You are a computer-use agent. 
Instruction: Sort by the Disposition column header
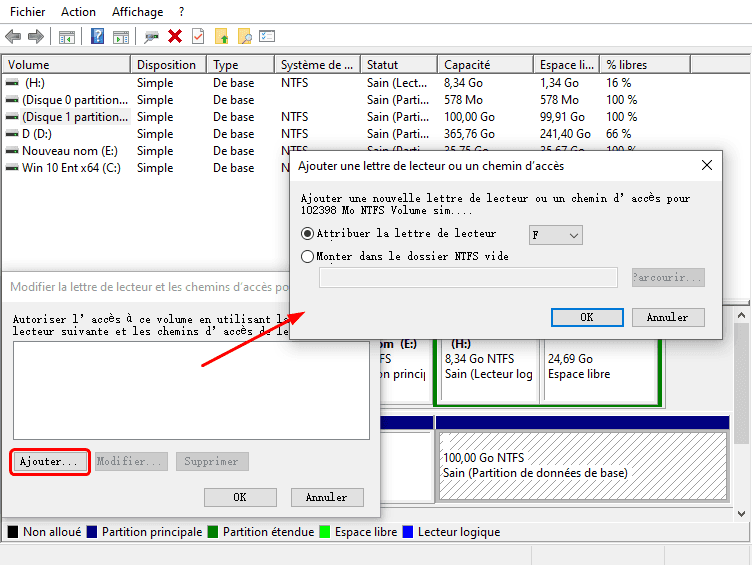coord(168,65)
